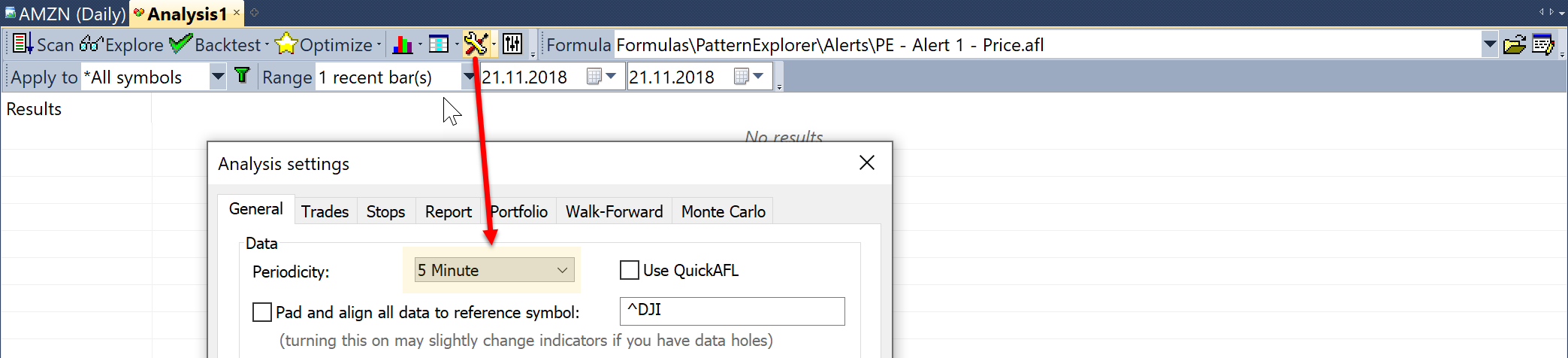Switch to the Trades tab
Image resolution: width=1568 pixels, height=358 pixels.
coord(325,211)
